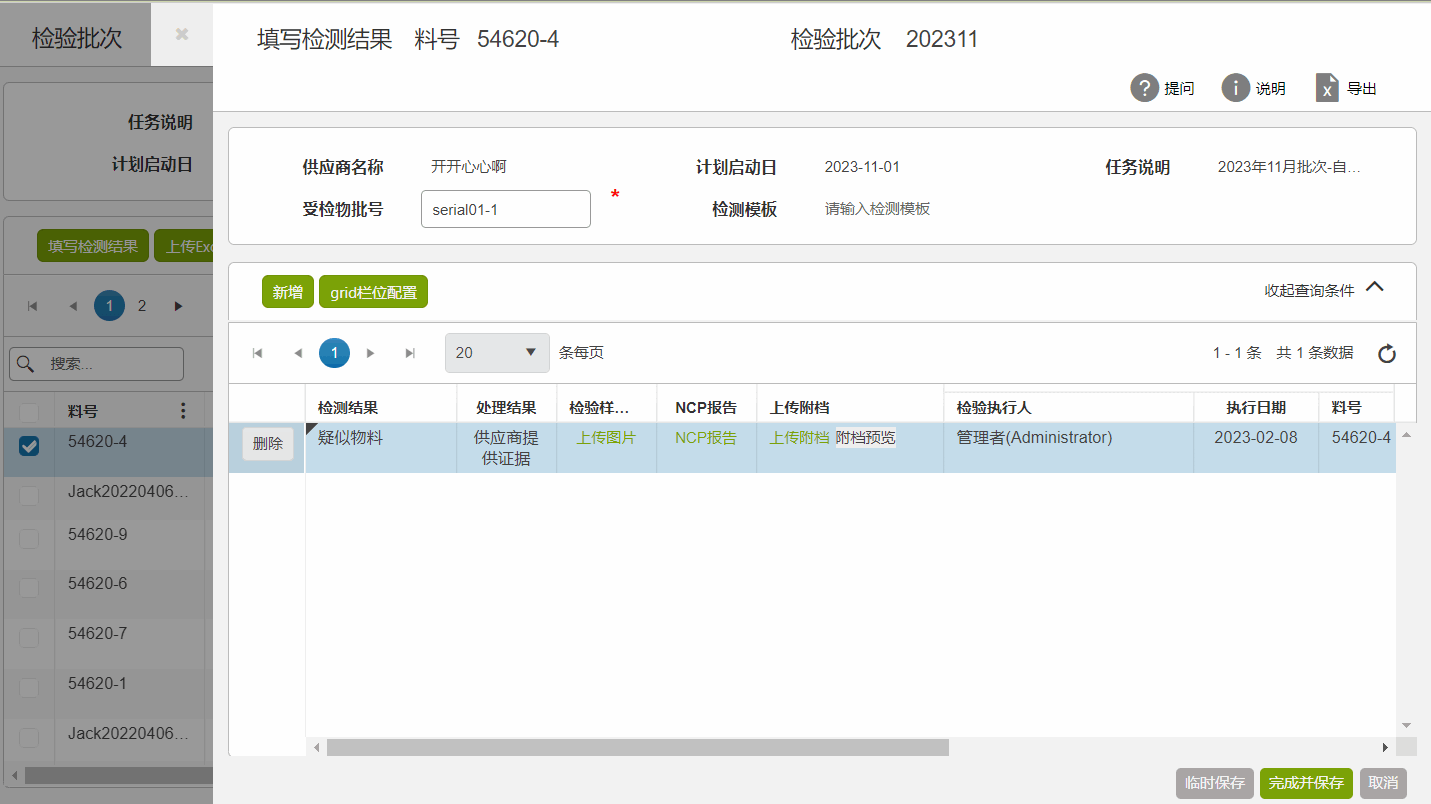Select page 1 in detection results pager
Screen dimensions: 1431x804
click(x=334, y=353)
